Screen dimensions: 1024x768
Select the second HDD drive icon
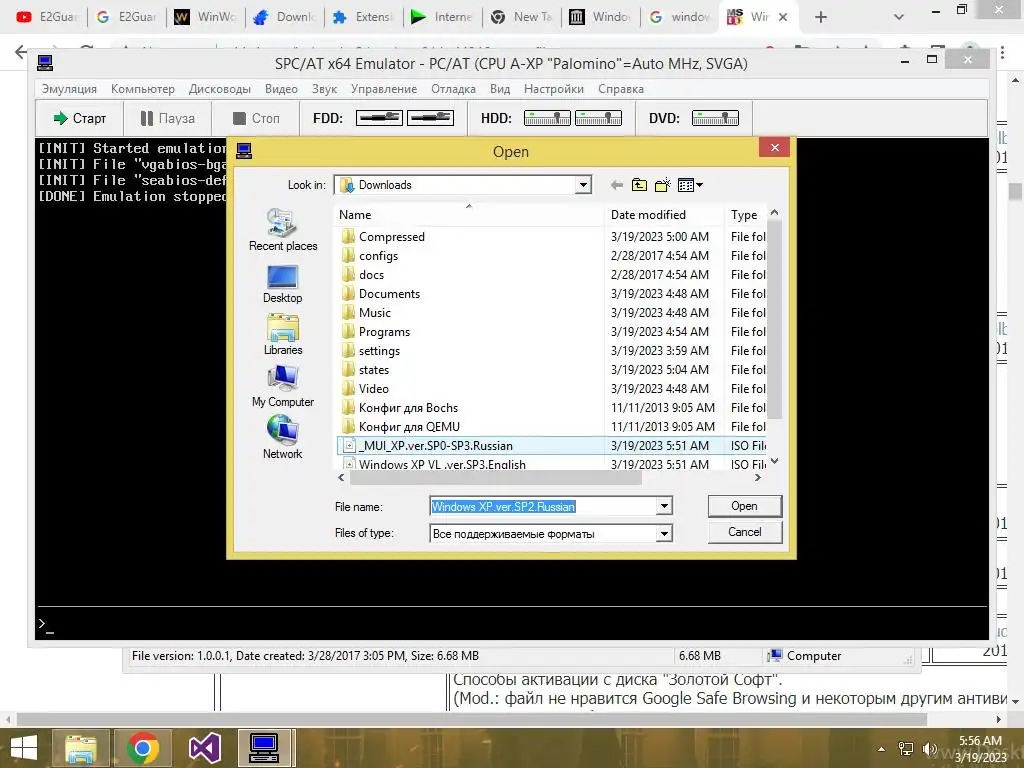coord(598,118)
